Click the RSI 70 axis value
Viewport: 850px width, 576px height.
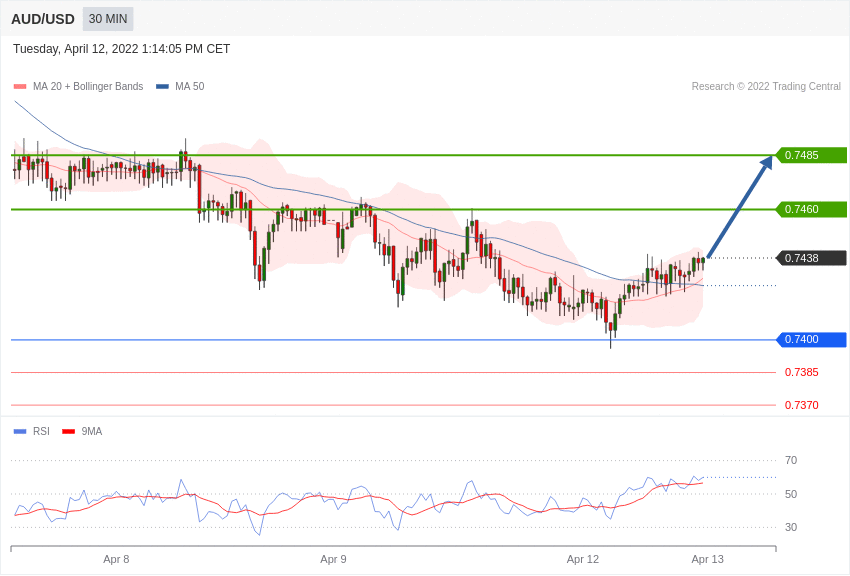click(791, 460)
